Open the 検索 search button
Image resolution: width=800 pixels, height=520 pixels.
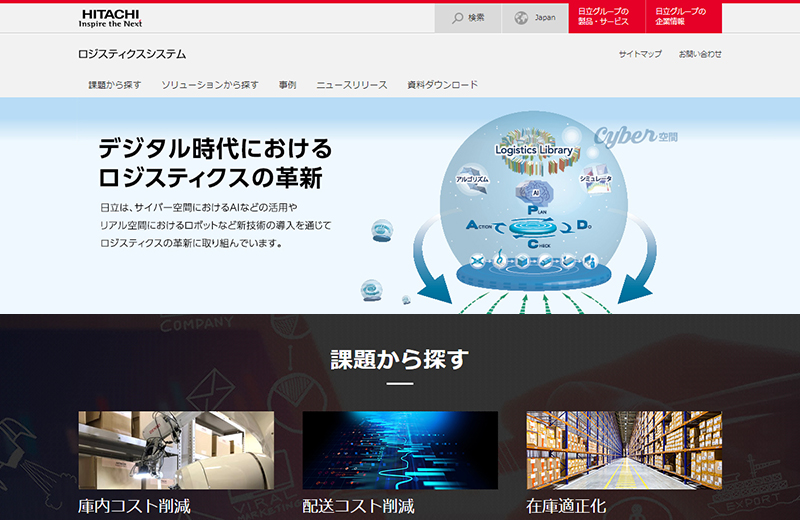coord(468,18)
